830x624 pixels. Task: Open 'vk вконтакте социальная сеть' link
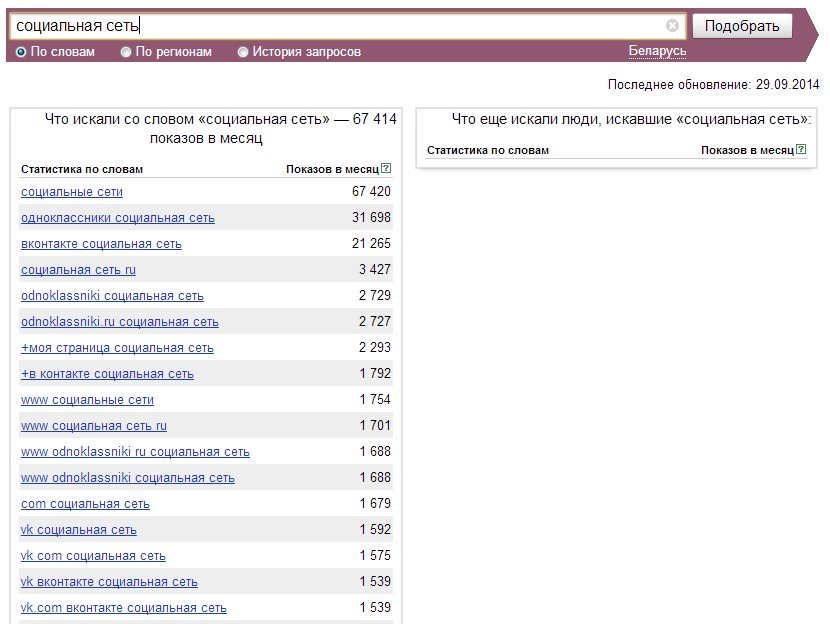point(109,582)
